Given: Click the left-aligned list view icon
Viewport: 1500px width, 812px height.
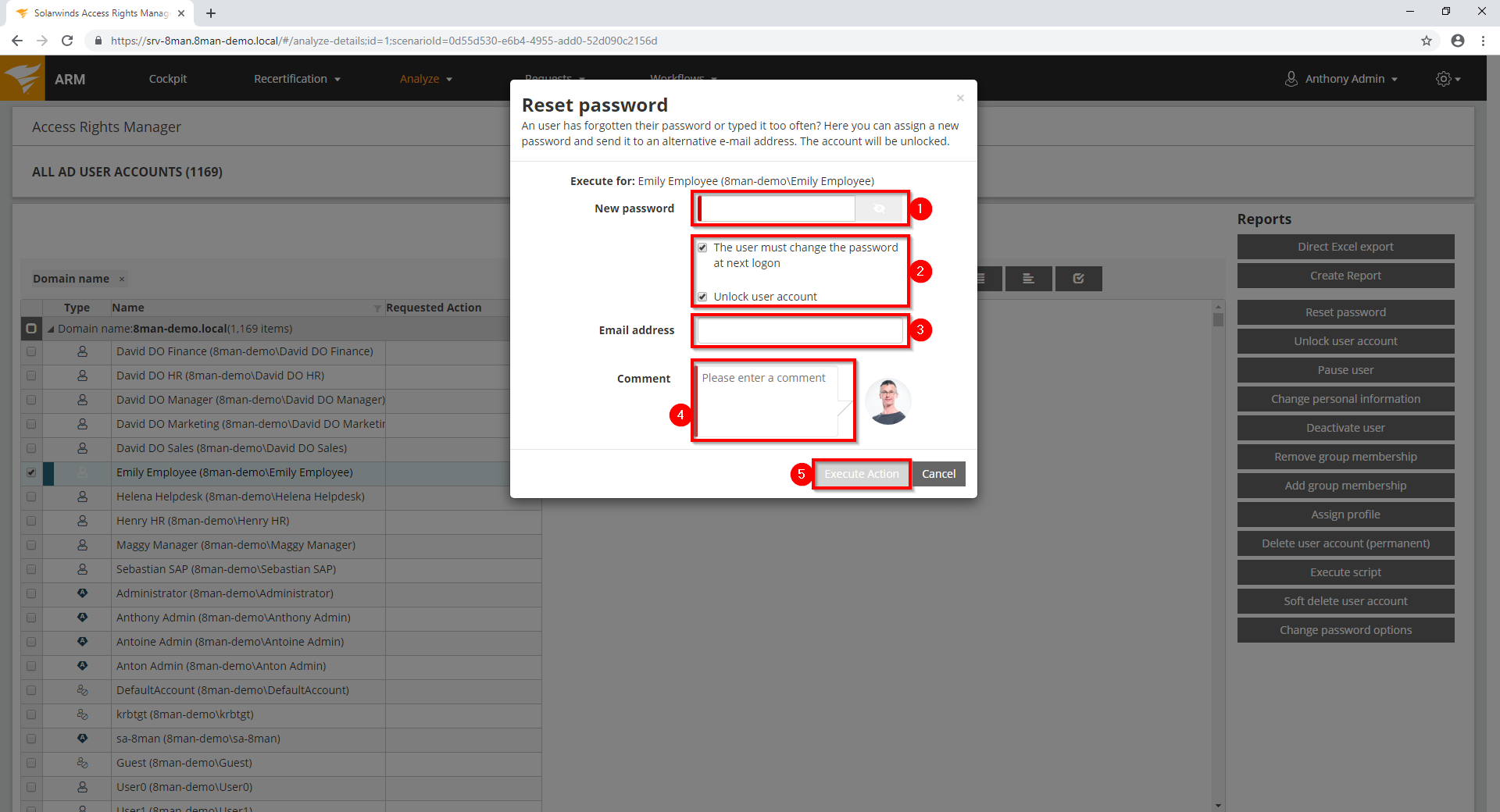Looking at the screenshot, I should click(1028, 279).
